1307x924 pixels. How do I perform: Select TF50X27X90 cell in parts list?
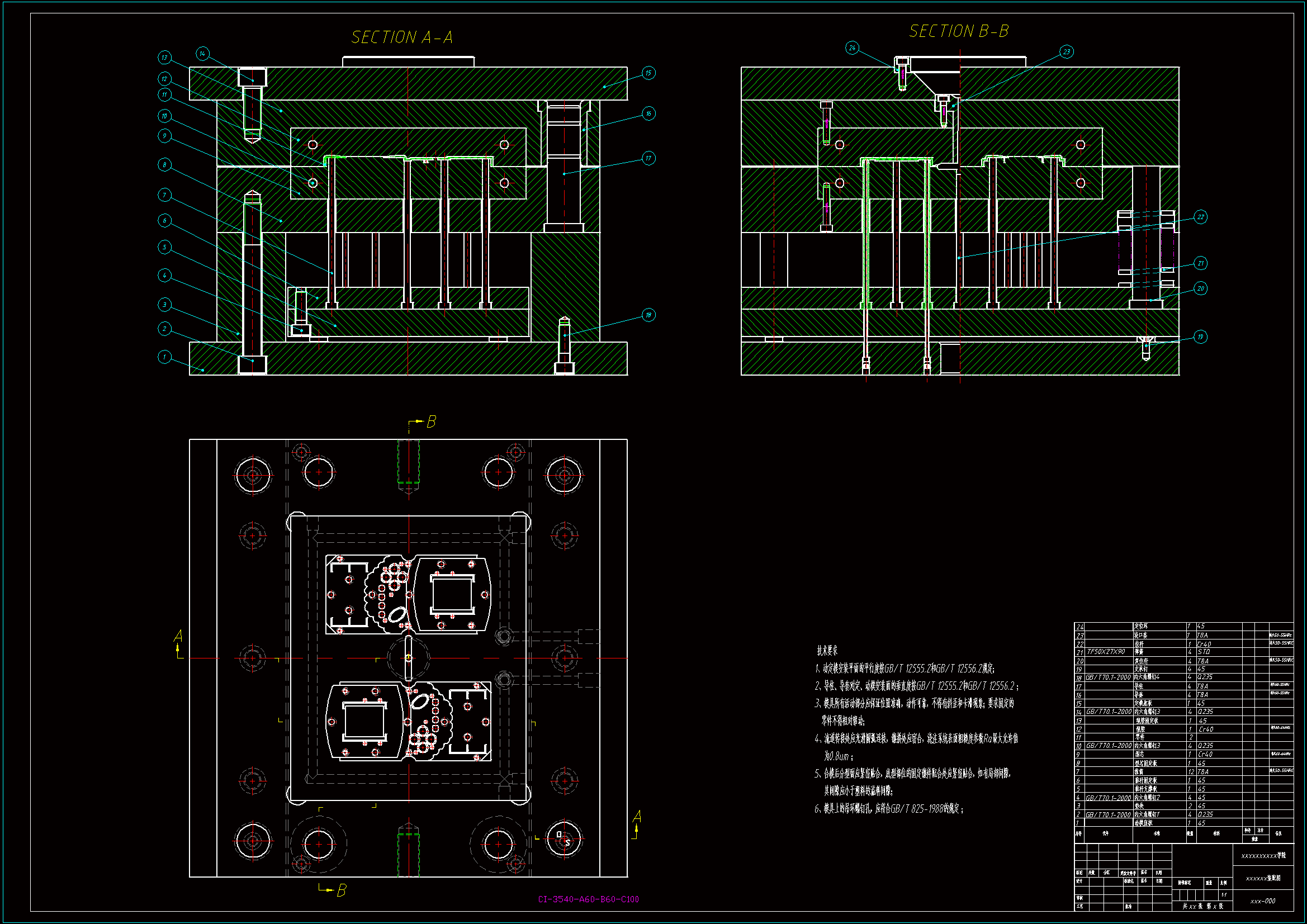1106,652
